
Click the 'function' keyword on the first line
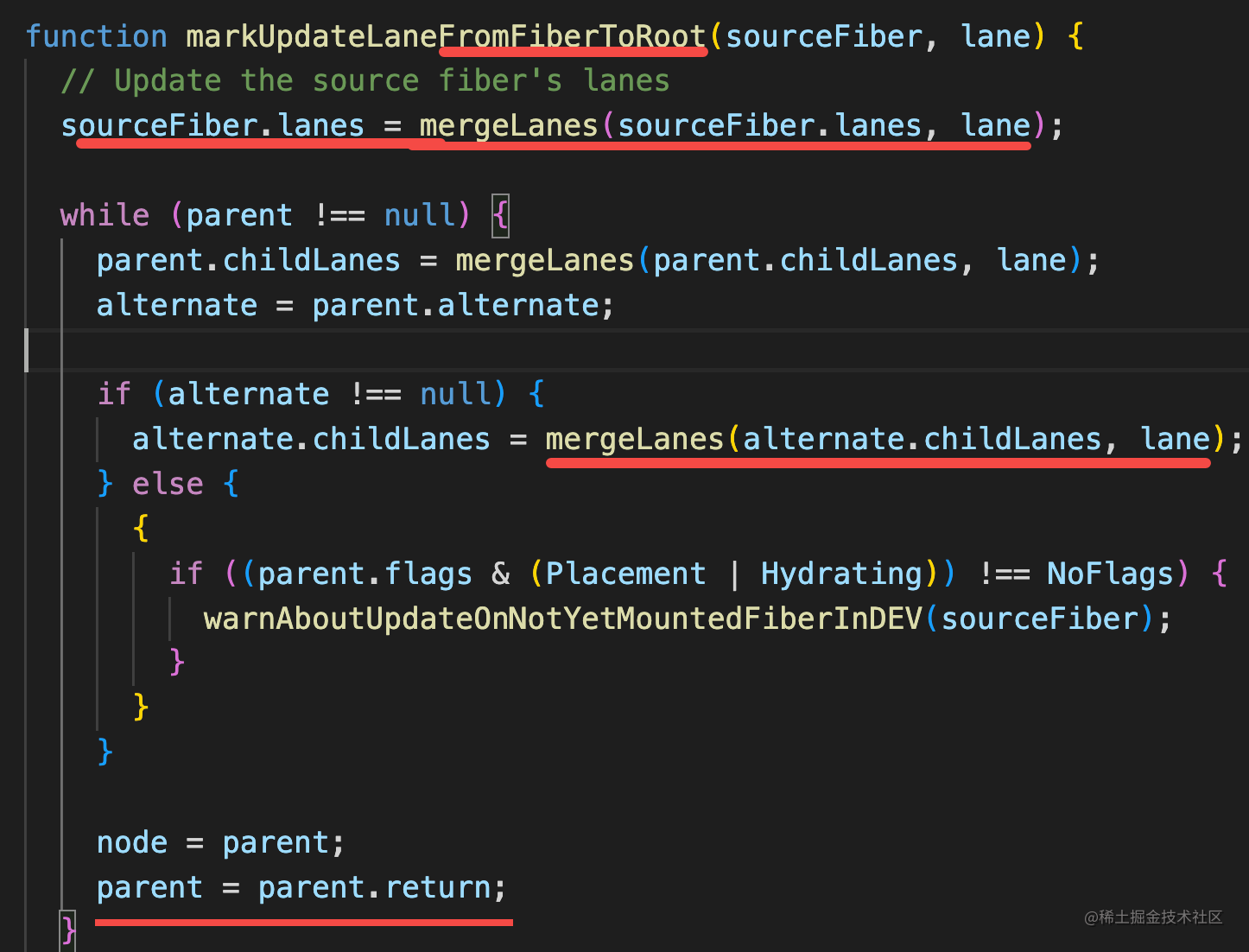point(96,36)
